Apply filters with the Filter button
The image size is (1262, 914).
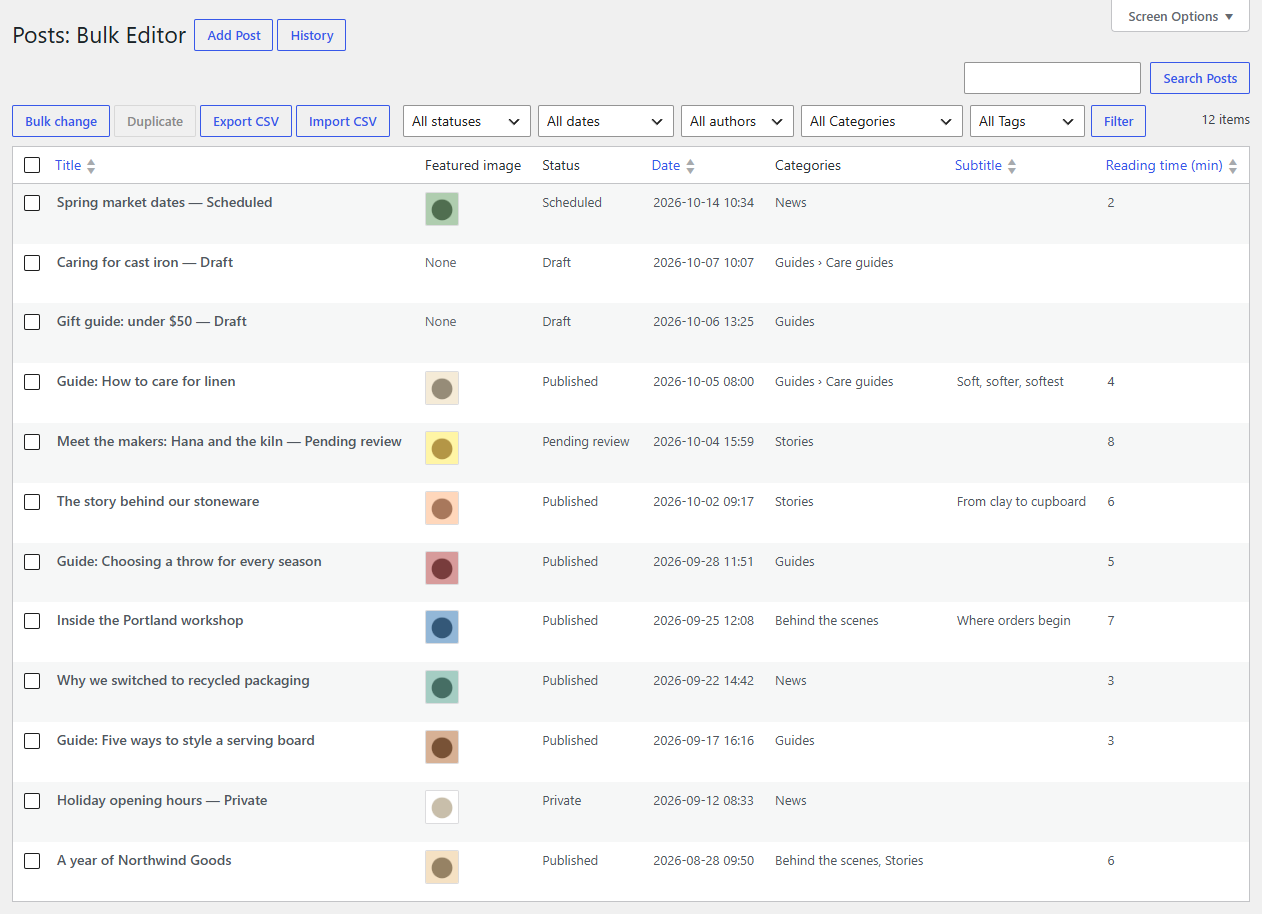1118,121
